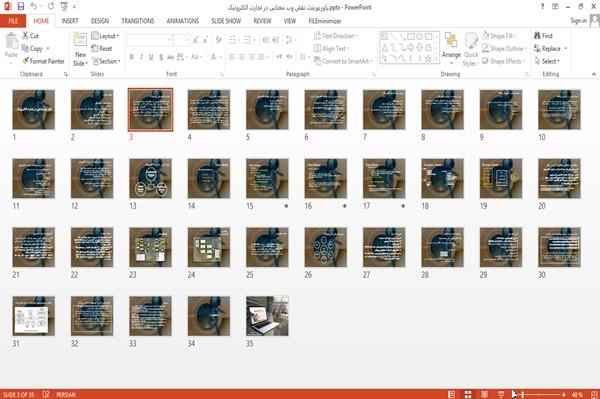Viewport: 600px width, 399px height.
Task: Select the Format Painter tool
Action: pyautogui.click(x=43, y=61)
